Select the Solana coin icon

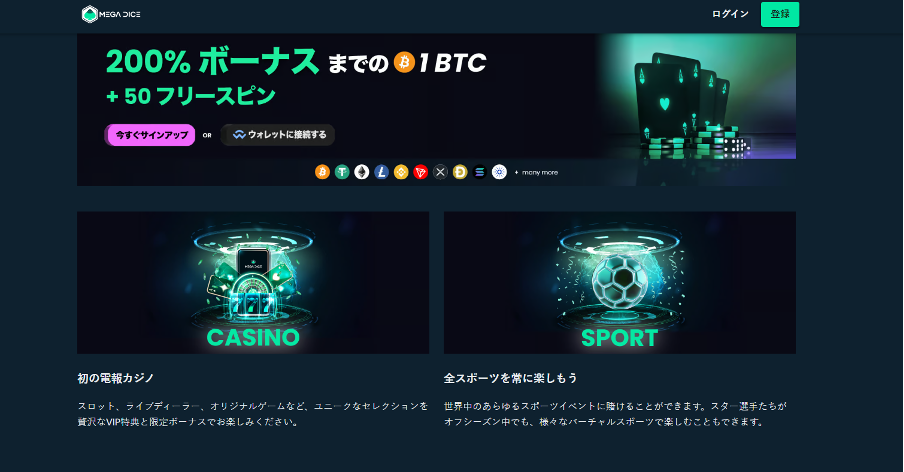(x=479, y=172)
